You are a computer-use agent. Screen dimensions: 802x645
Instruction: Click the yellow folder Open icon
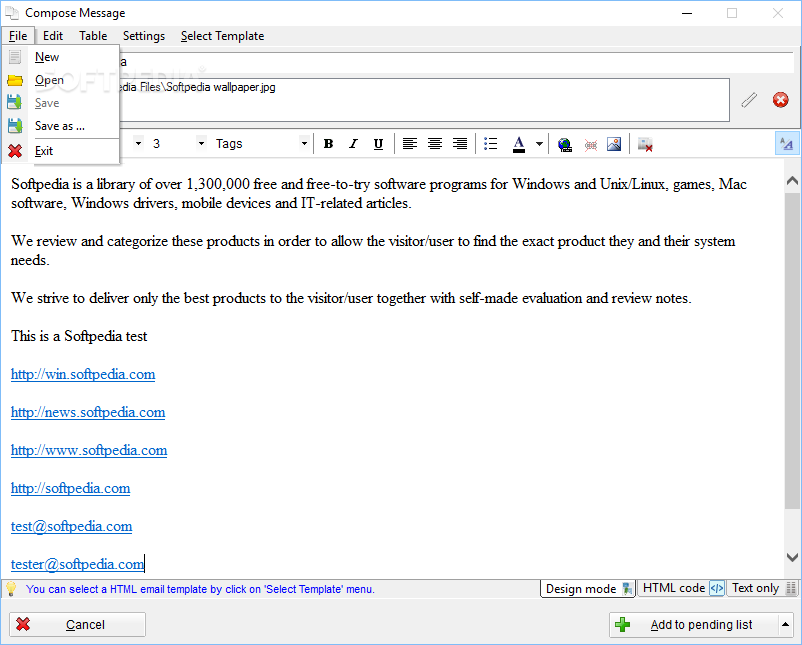pos(15,80)
